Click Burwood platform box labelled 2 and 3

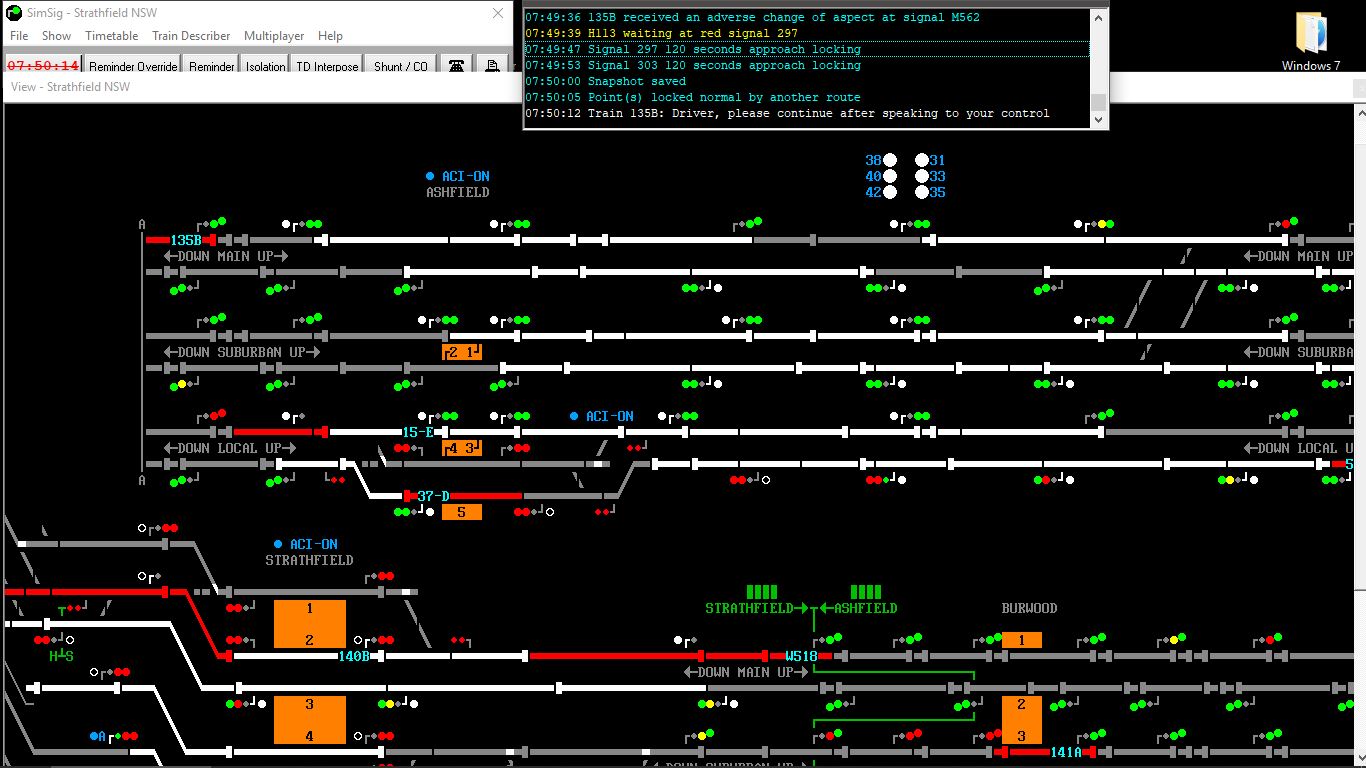1022,720
